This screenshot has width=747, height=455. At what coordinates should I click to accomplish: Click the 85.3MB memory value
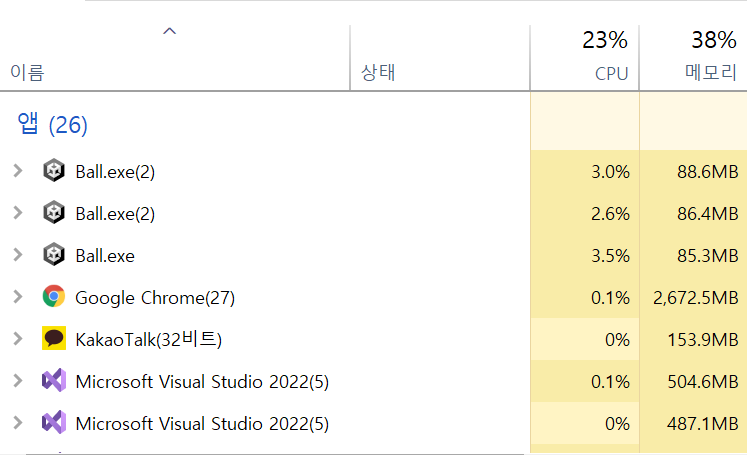tap(707, 255)
